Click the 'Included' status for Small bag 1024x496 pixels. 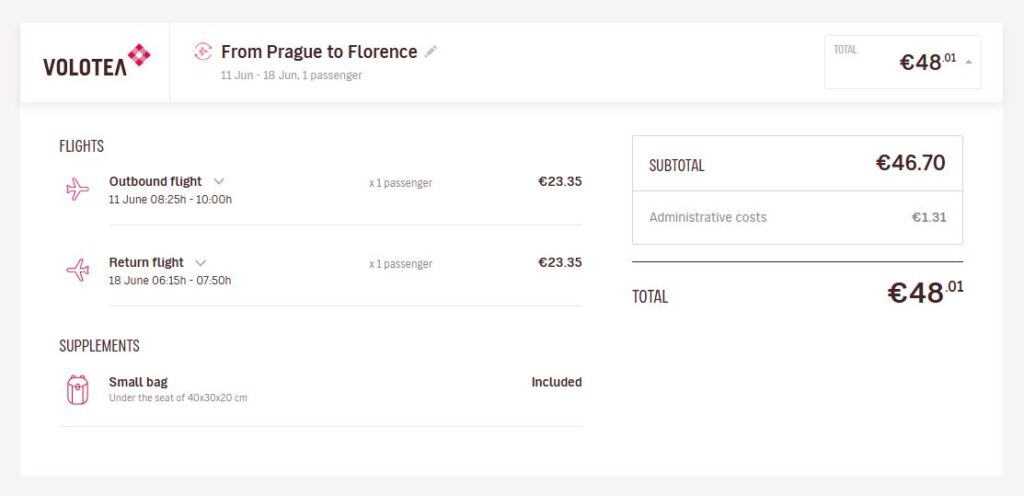[x=556, y=382]
